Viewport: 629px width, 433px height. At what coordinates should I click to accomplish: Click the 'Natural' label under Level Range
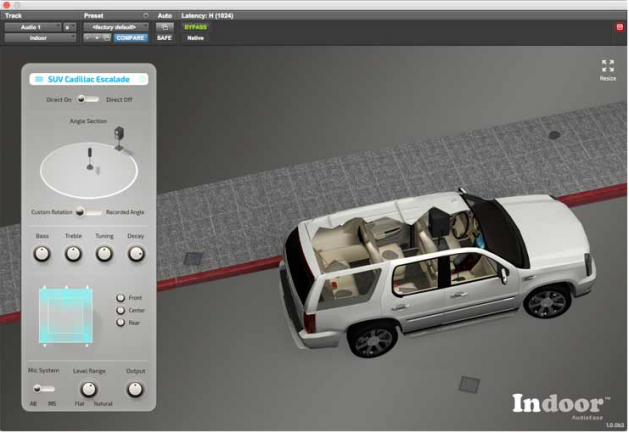[x=103, y=404]
